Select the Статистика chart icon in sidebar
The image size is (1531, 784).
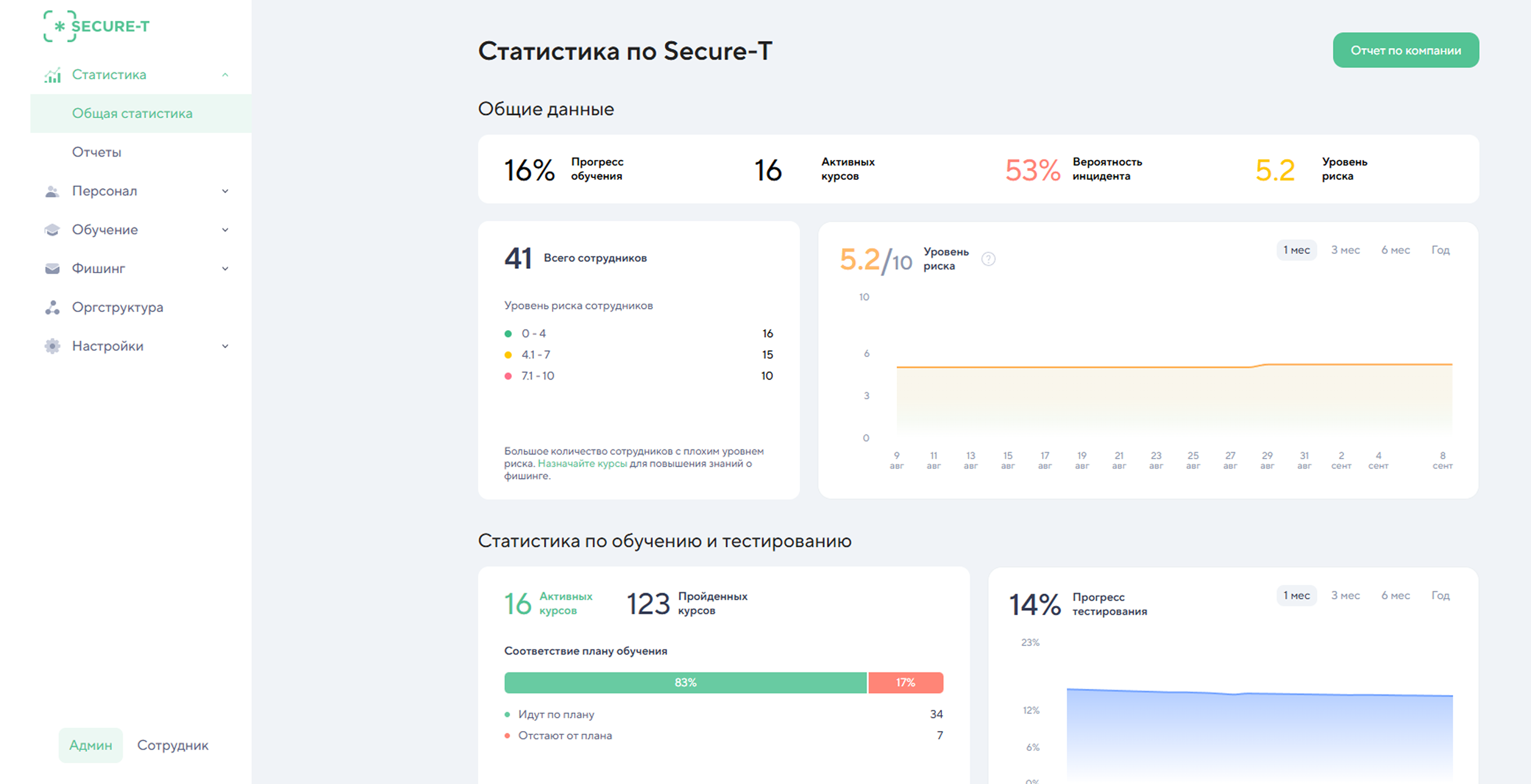point(52,74)
